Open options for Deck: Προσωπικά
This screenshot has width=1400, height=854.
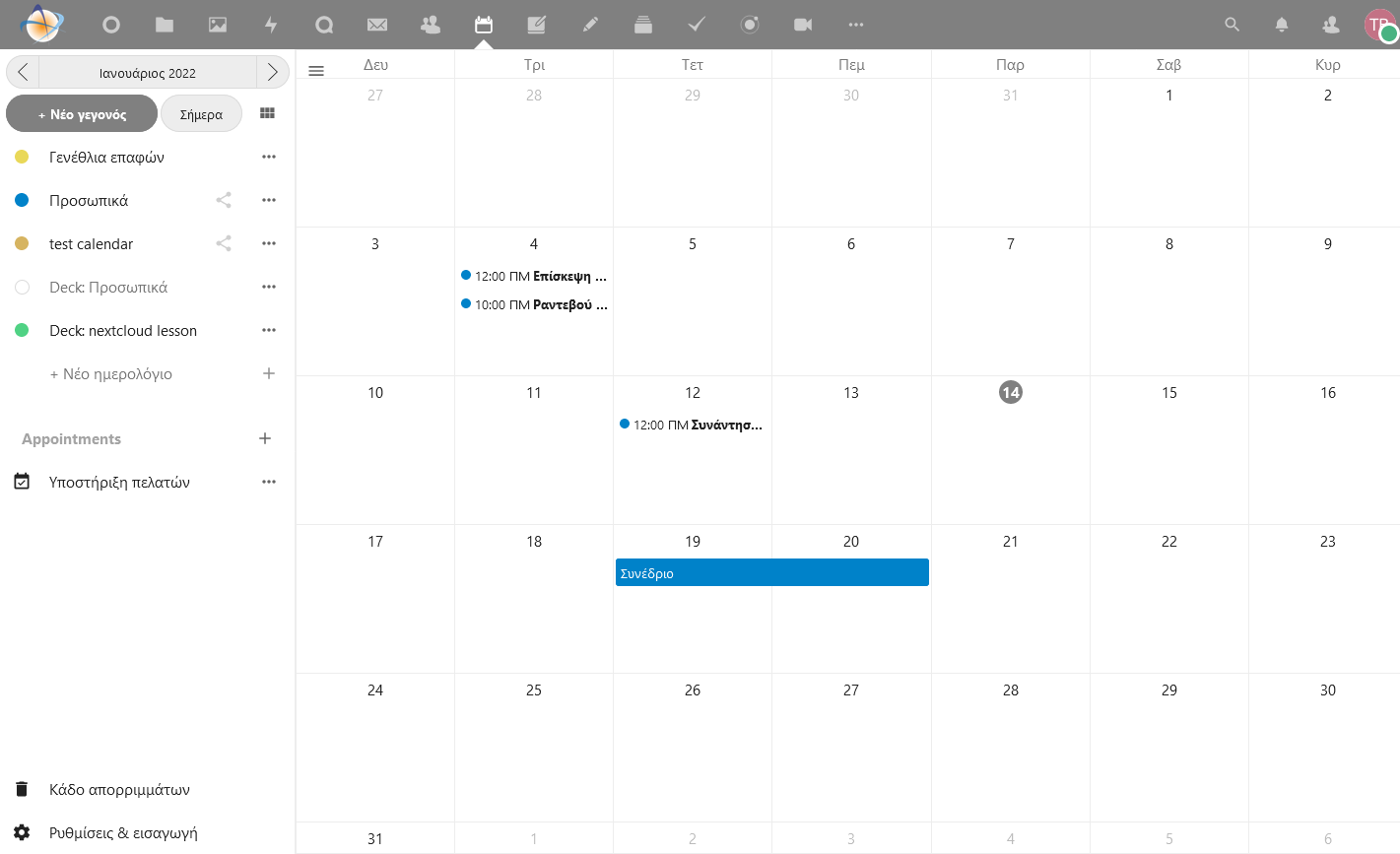(269, 287)
